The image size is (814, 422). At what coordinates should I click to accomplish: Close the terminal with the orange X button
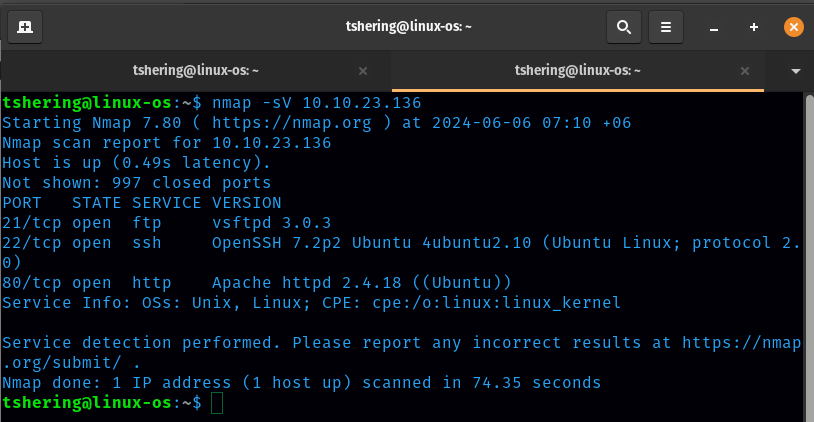pos(793,27)
